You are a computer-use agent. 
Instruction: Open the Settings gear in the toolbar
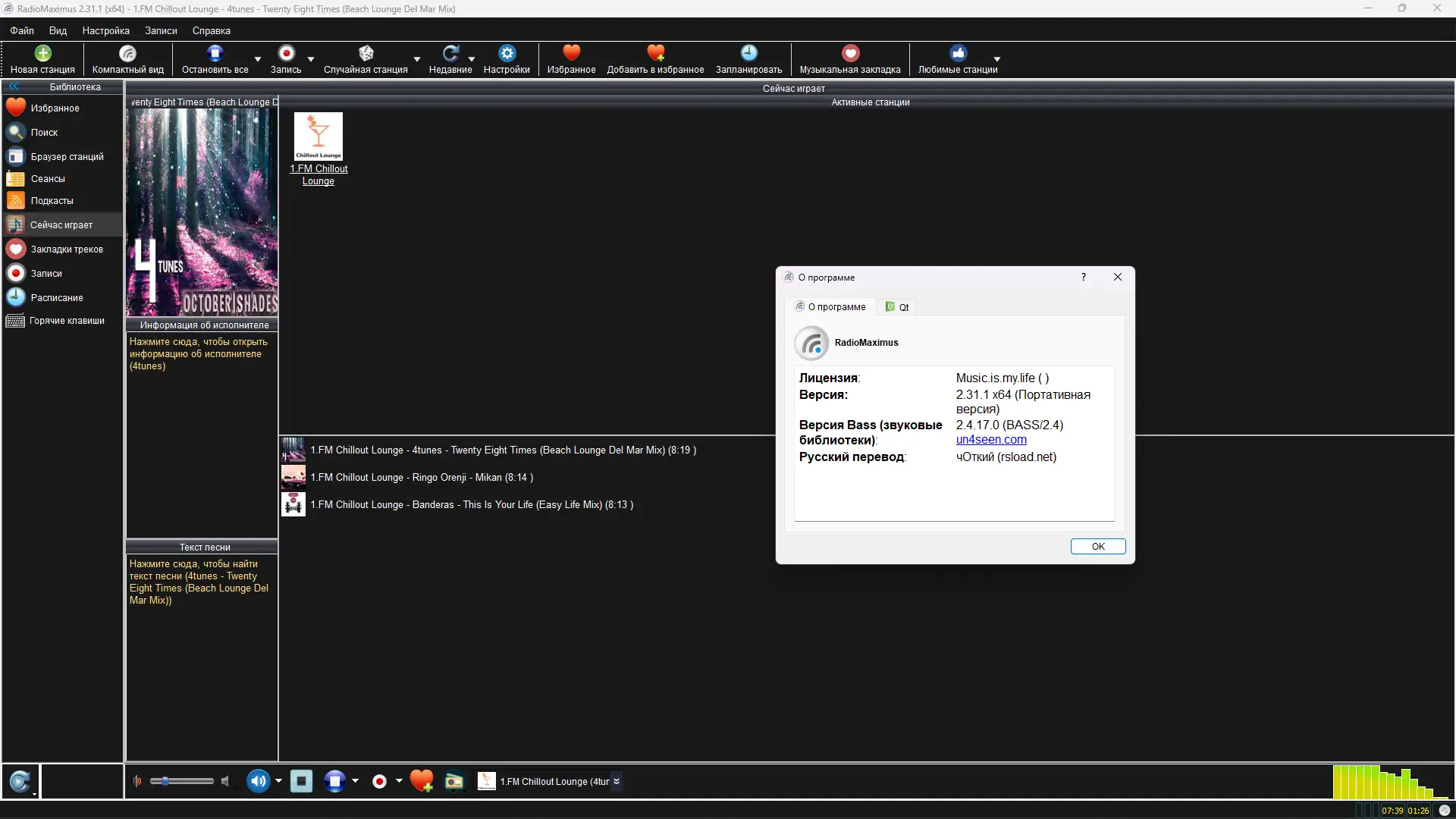(507, 53)
